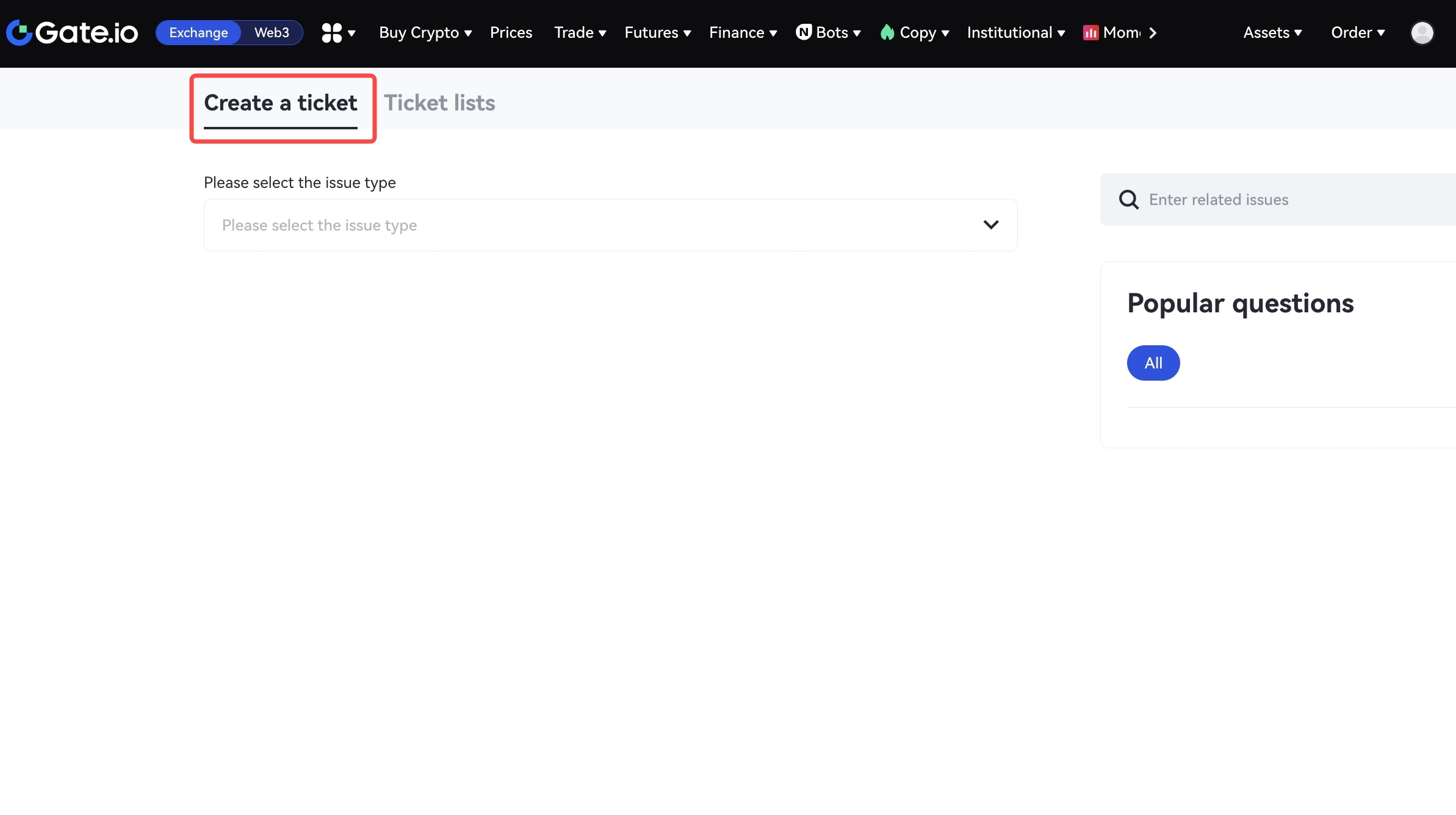This screenshot has width=1456, height=815.
Task: Switch to Ticket lists tab
Action: pyautogui.click(x=439, y=103)
